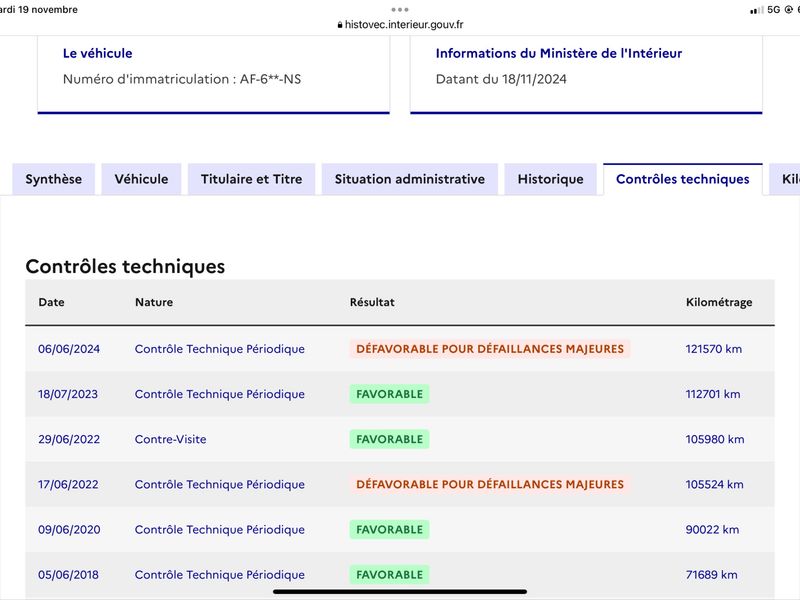Tap the home indicator bar at the bottom
The image size is (800, 600).
400,592
